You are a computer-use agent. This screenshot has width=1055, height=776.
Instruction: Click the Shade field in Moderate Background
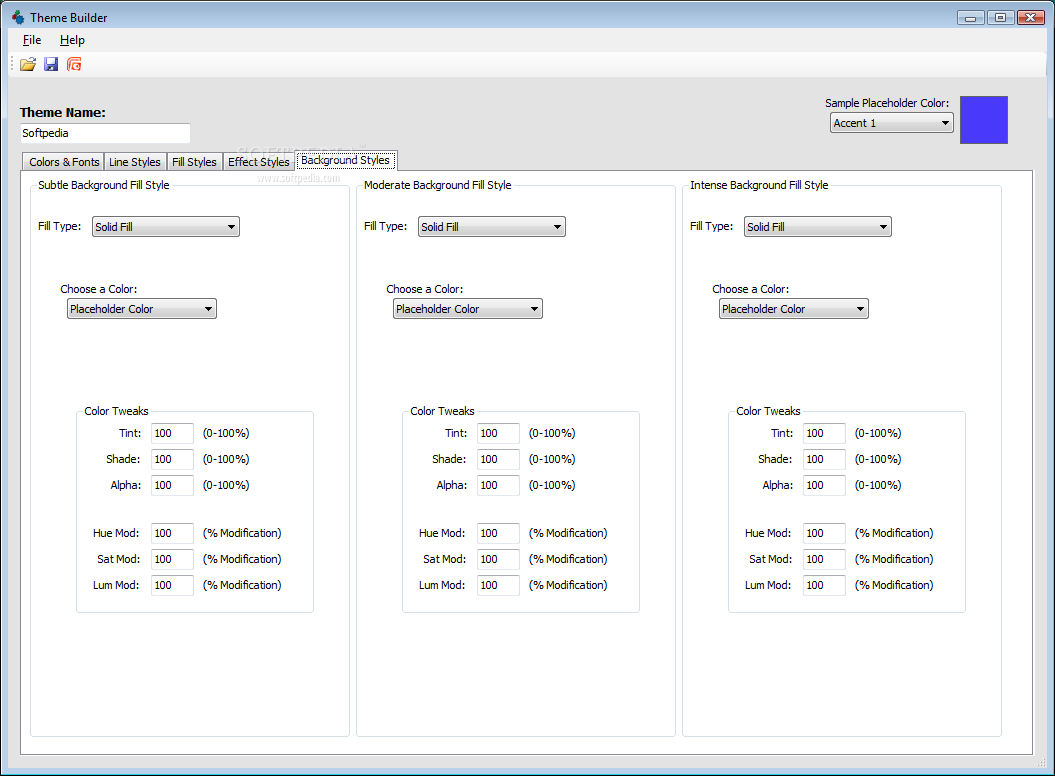click(499, 459)
